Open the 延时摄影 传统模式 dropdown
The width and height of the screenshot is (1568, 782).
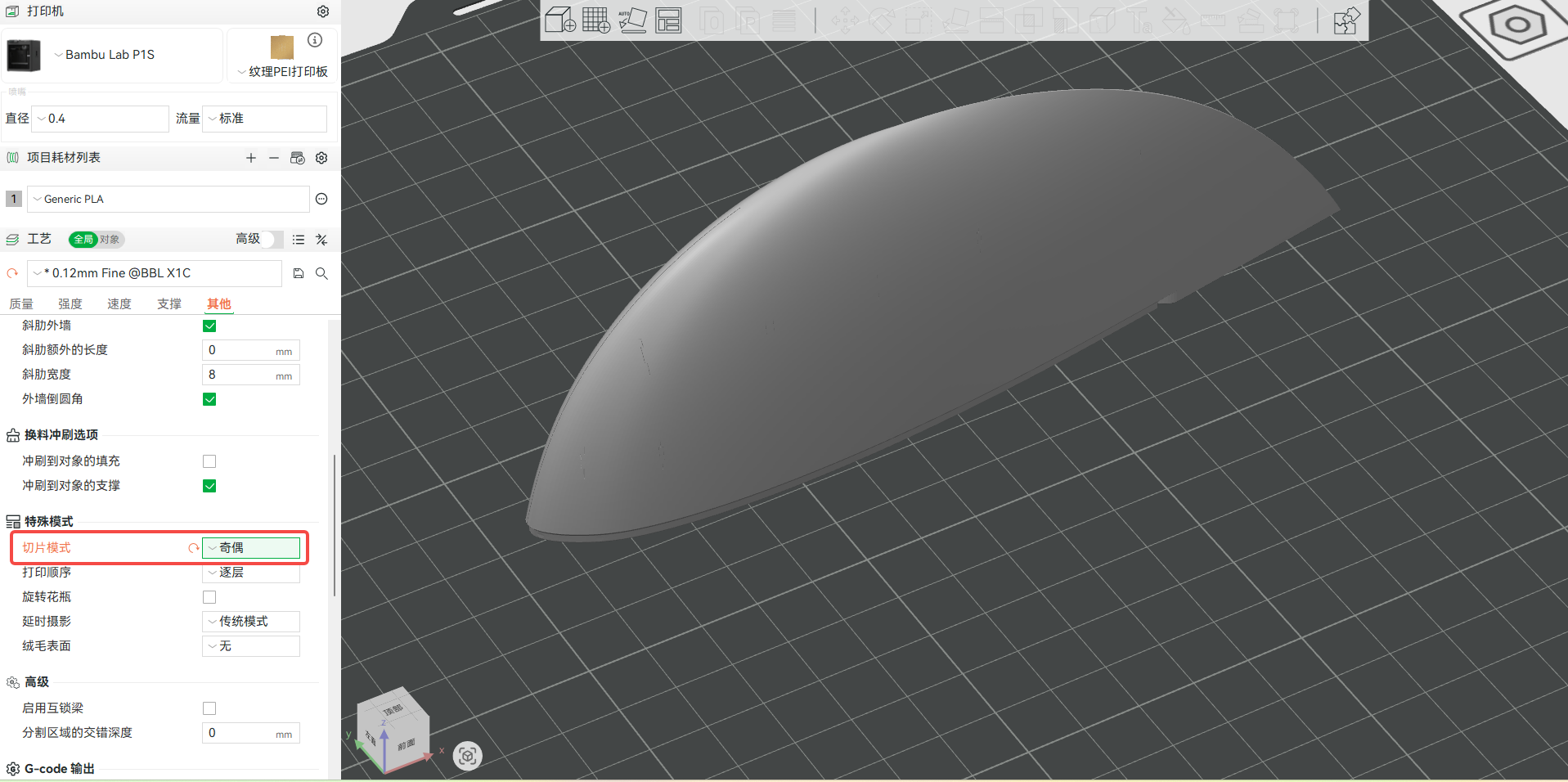click(x=251, y=622)
